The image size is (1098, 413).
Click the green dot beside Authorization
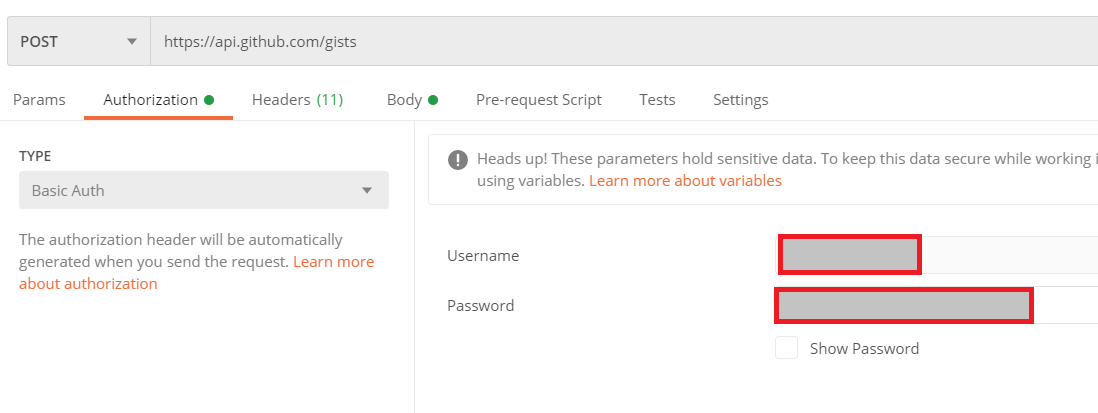pyautogui.click(x=209, y=100)
